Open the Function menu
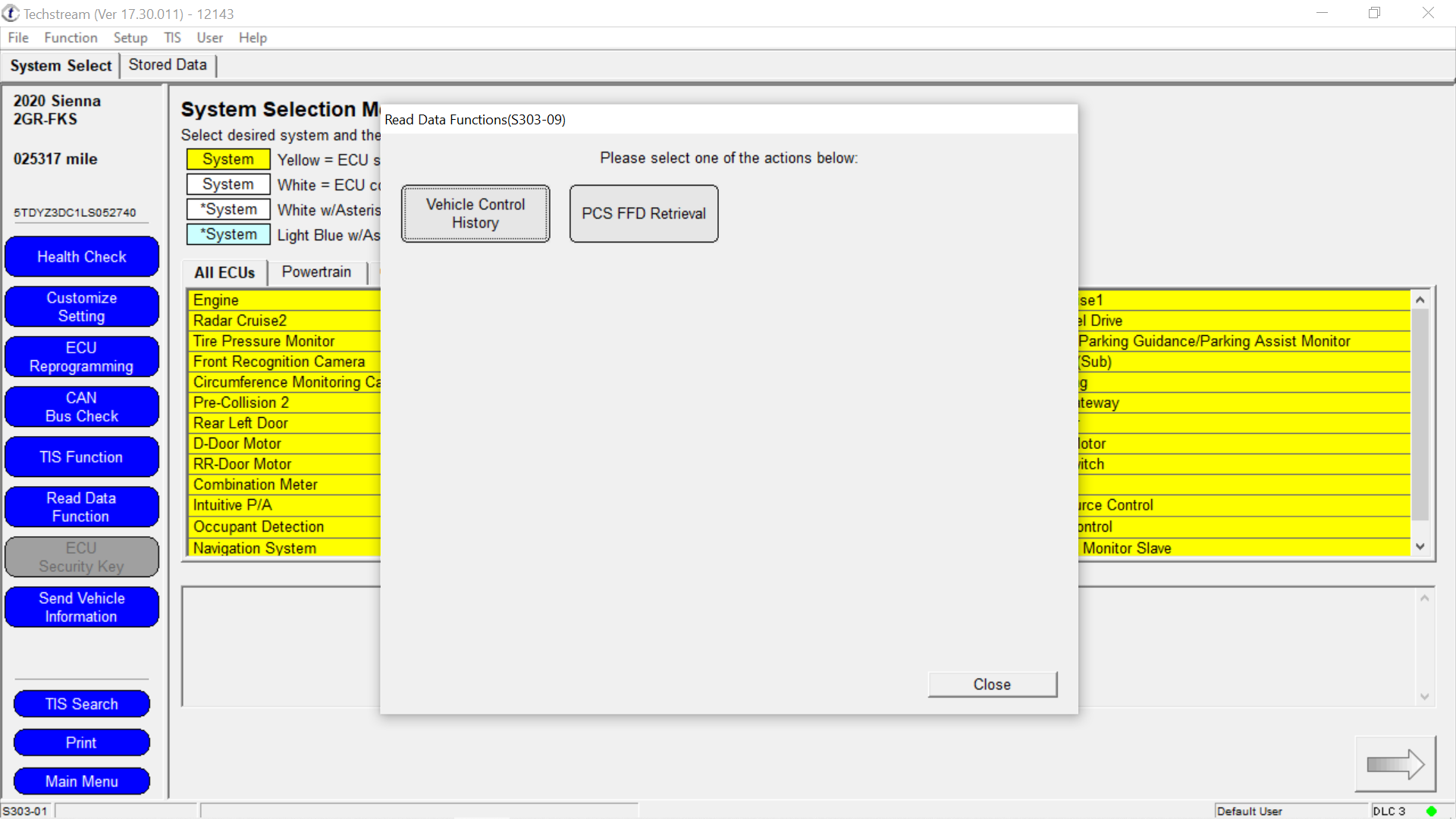Image resolution: width=1456 pixels, height=819 pixels. click(71, 38)
